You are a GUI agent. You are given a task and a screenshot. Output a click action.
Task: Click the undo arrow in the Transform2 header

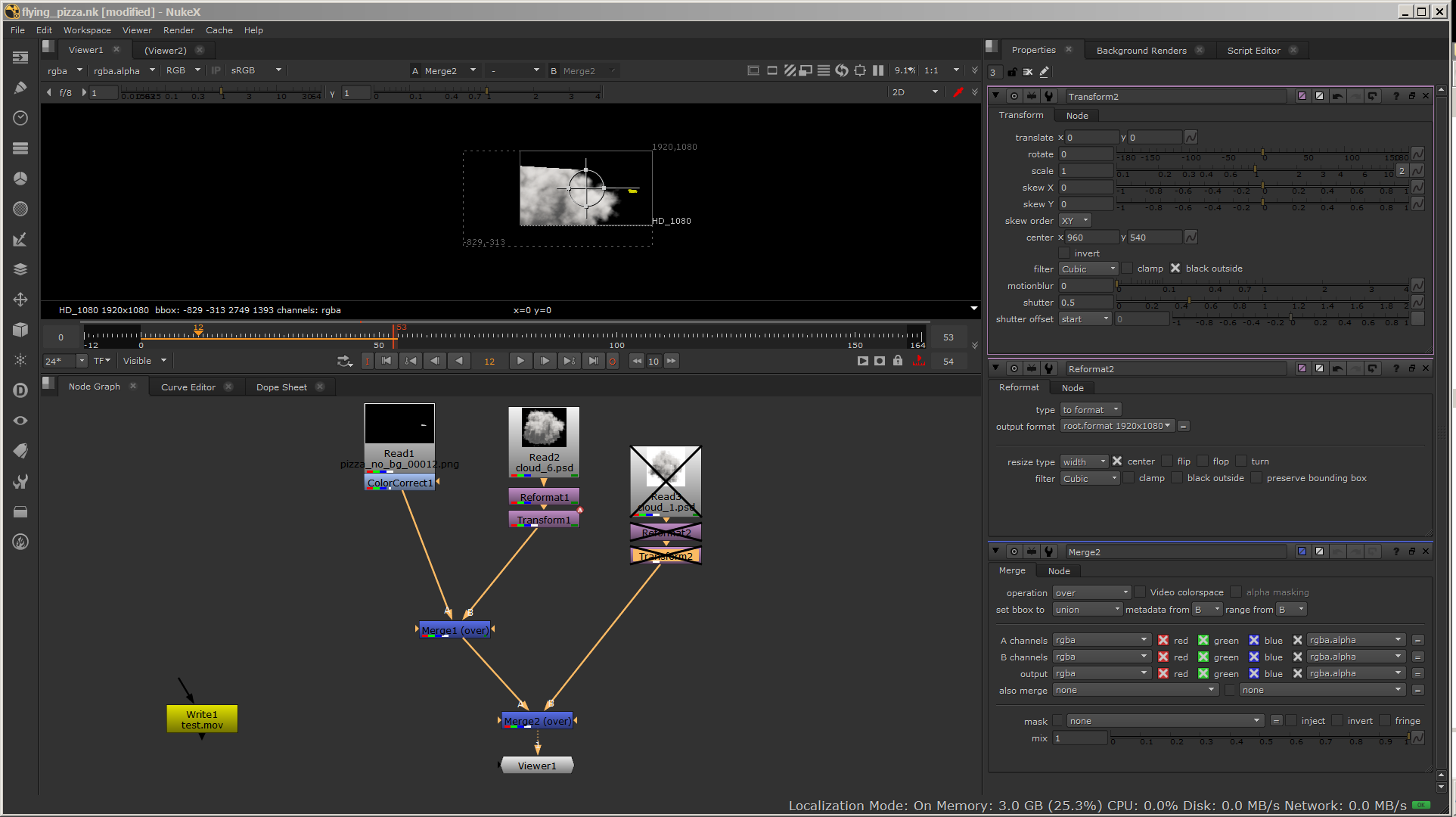coord(1337,96)
